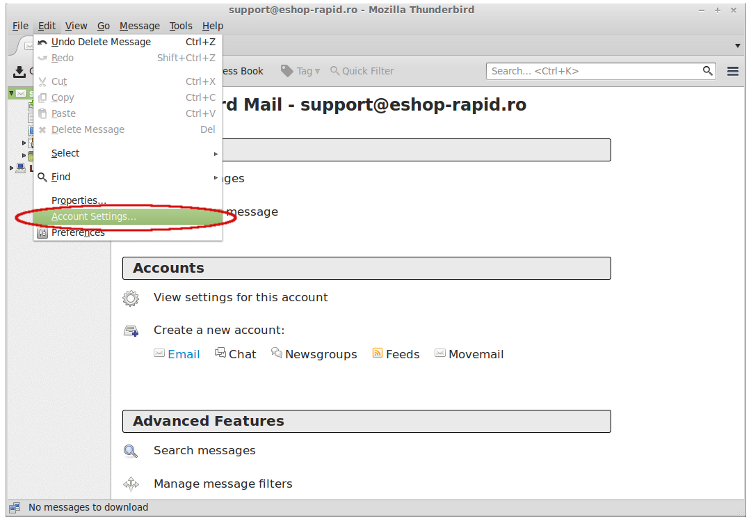This screenshot has width=751, height=519.
Task: Open Properties in the Edit menu
Action: (x=127, y=200)
